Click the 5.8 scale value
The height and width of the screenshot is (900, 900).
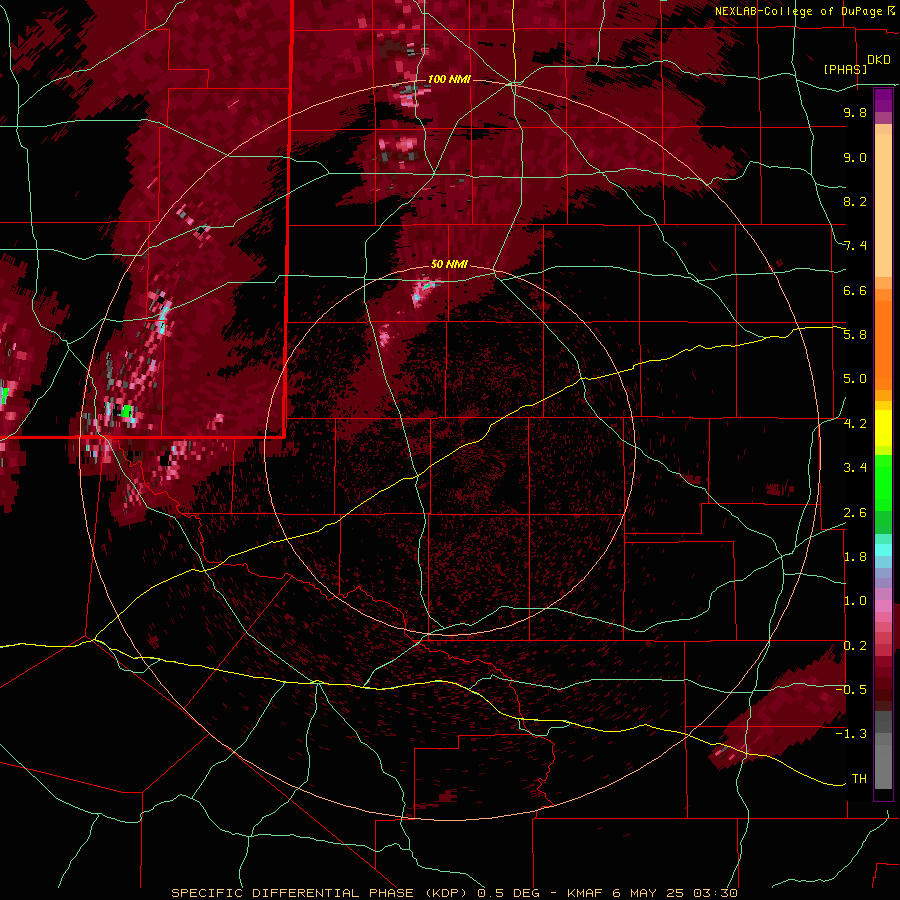point(855,335)
